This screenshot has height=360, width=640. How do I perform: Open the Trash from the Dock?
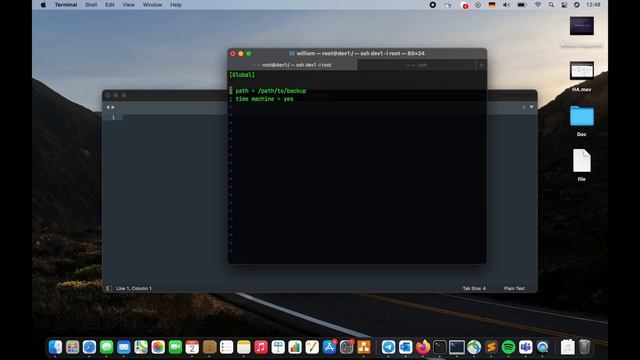pos(584,347)
